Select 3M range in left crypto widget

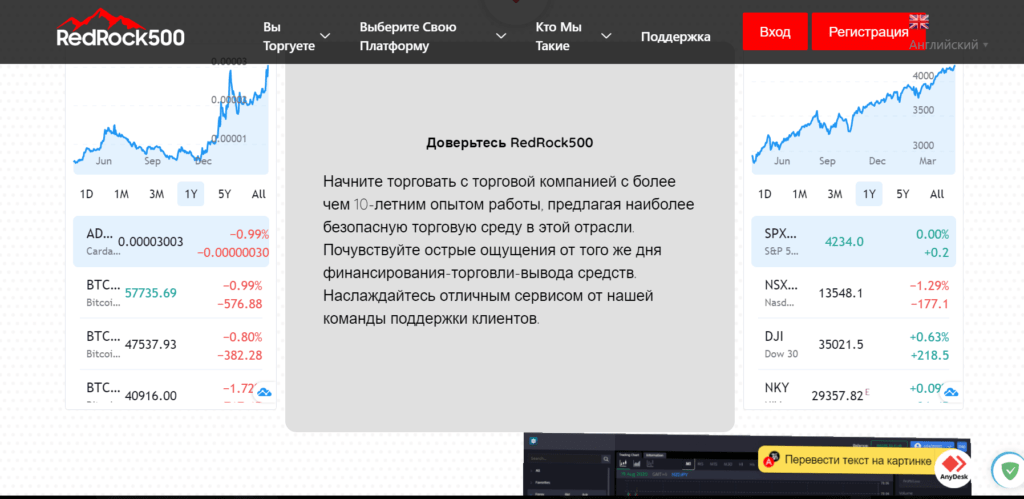156,194
